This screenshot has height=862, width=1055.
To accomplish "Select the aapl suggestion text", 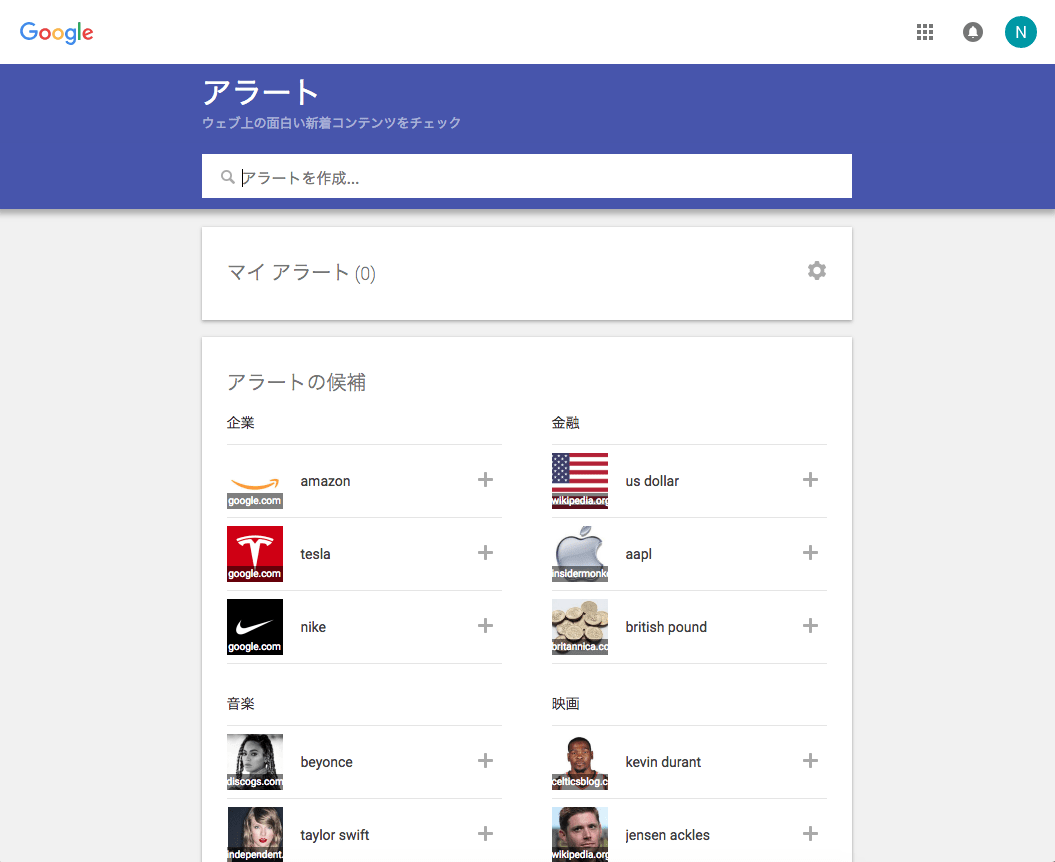I will (x=639, y=554).
